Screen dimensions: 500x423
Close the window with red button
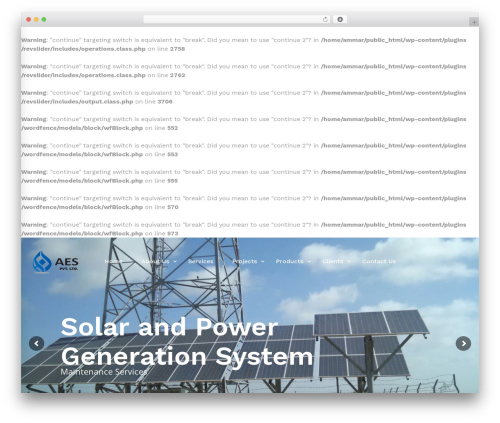[x=29, y=20]
